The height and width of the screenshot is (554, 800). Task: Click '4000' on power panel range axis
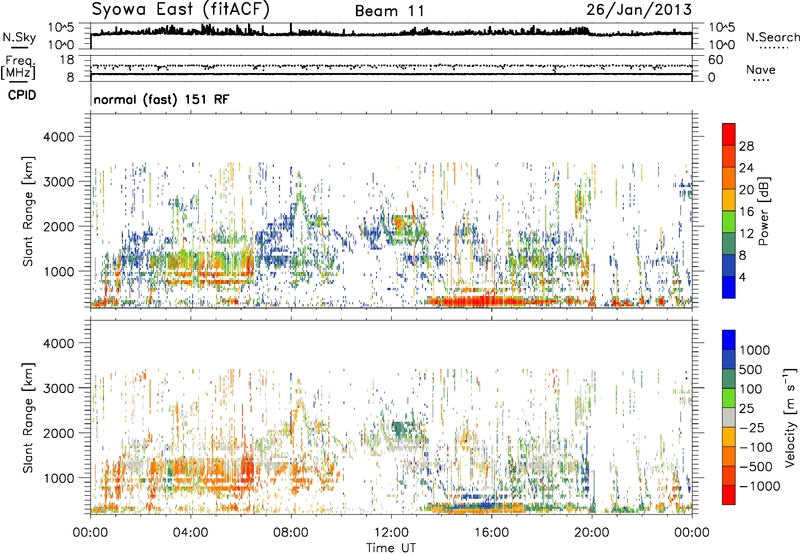click(58, 137)
